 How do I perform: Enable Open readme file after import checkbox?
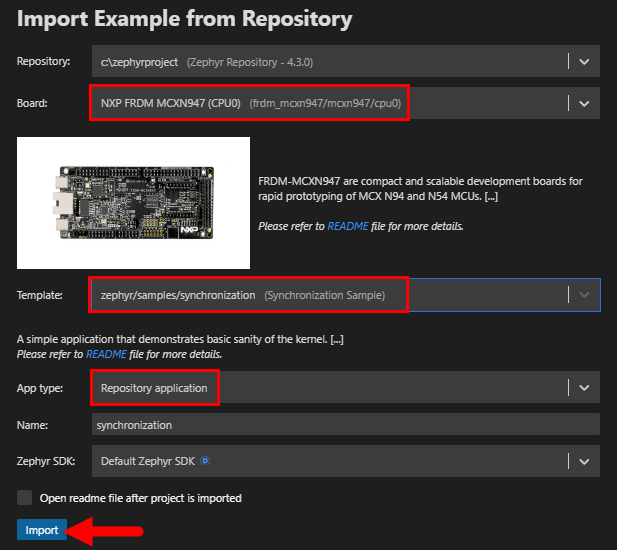click(x=24, y=498)
